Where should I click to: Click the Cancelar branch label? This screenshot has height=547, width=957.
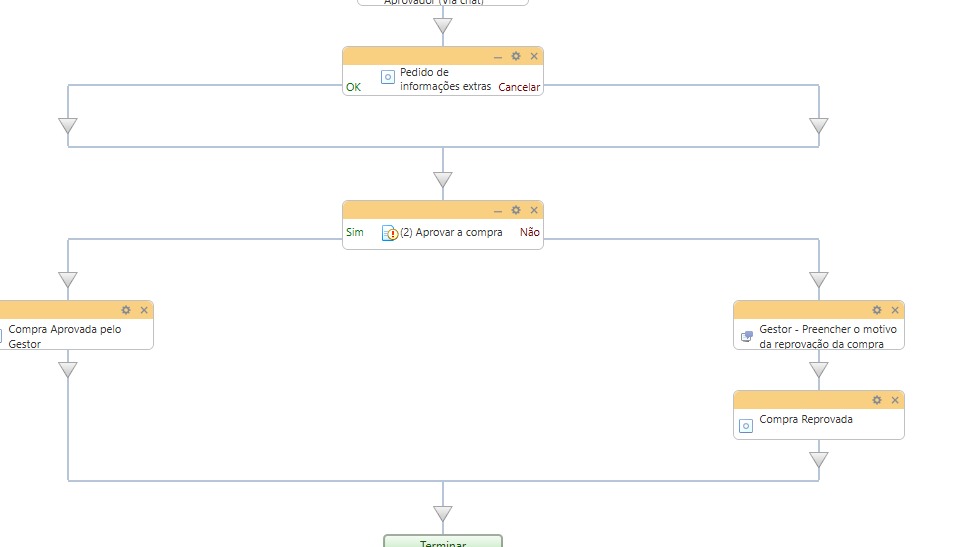pyautogui.click(x=519, y=87)
